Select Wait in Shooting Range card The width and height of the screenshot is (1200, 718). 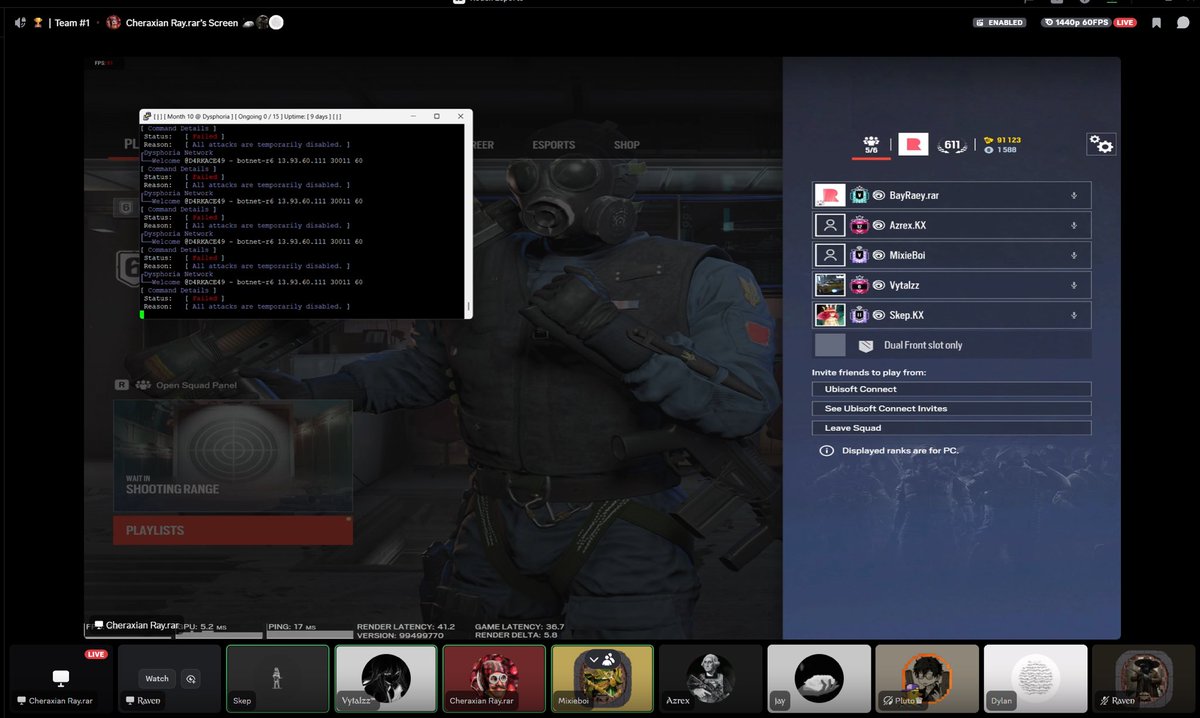click(233, 455)
